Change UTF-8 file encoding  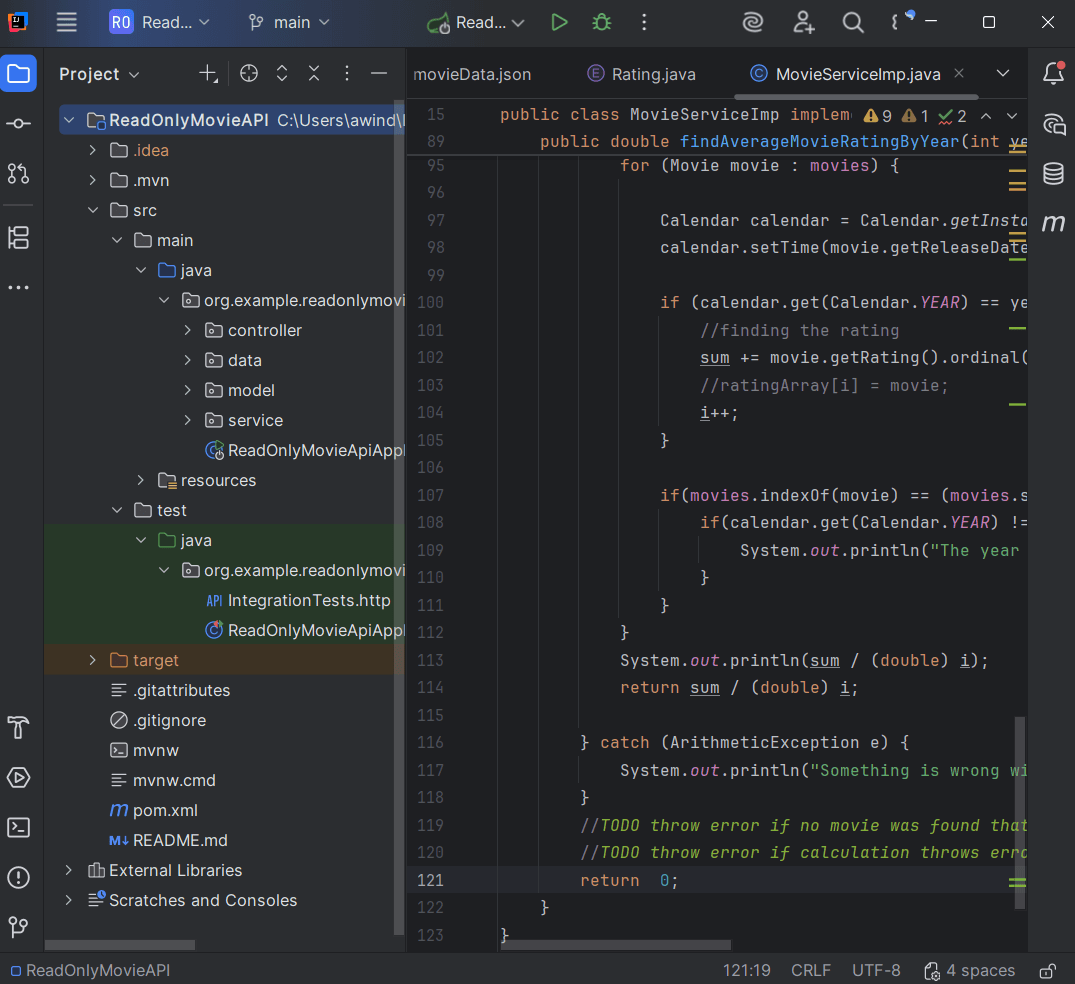tap(876, 971)
